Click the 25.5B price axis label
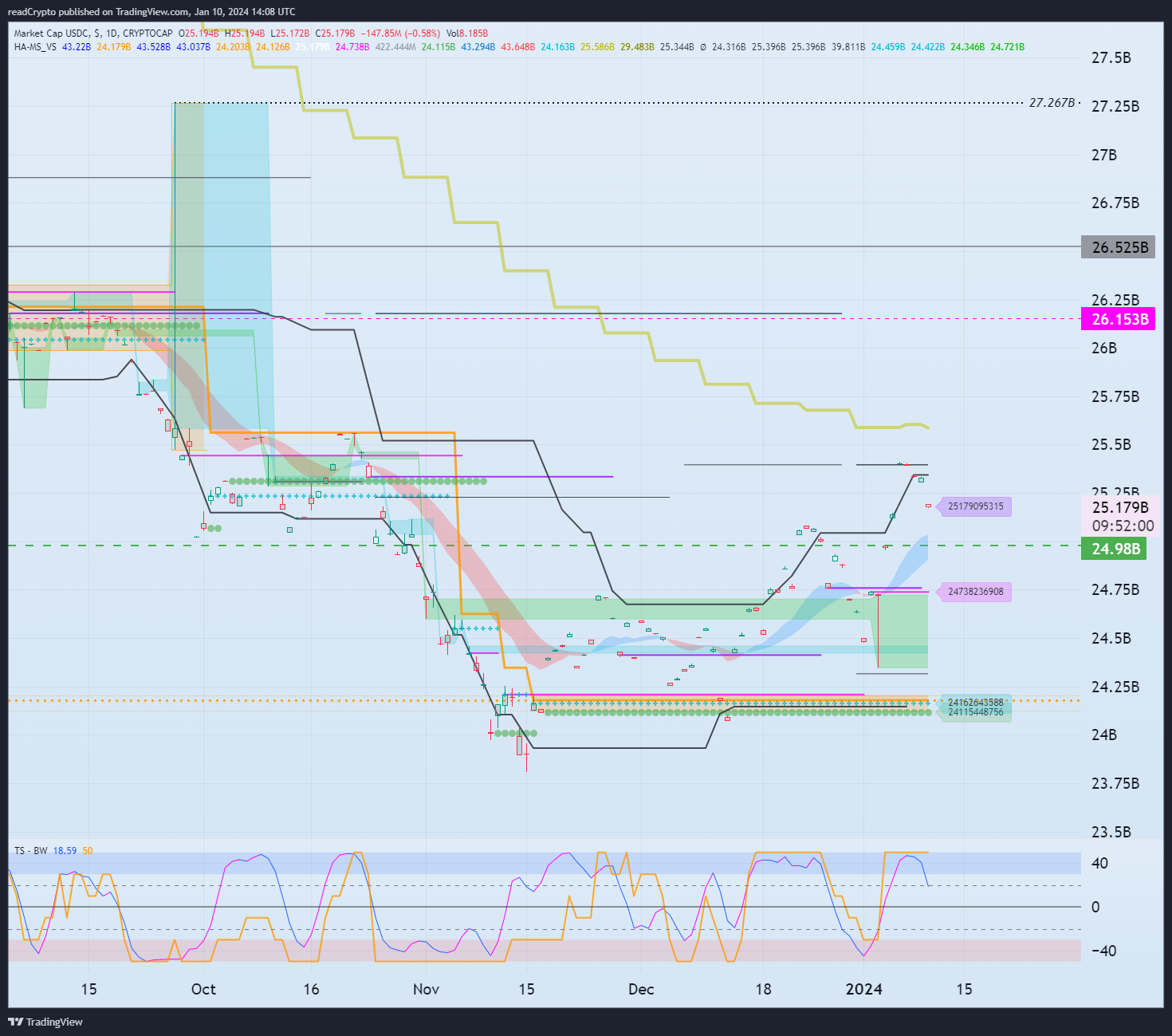 click(x=1111, y=445)
